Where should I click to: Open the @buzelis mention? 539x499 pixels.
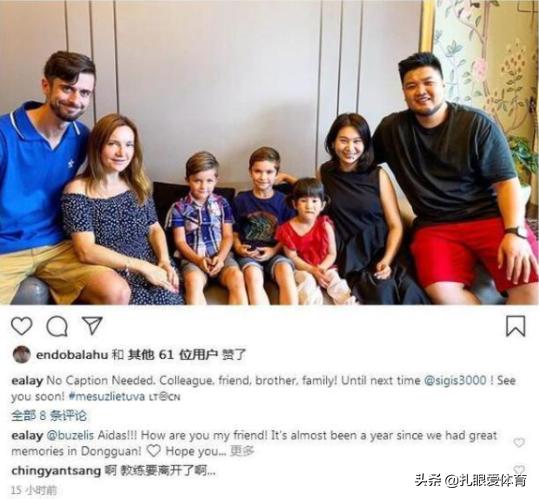70,435
